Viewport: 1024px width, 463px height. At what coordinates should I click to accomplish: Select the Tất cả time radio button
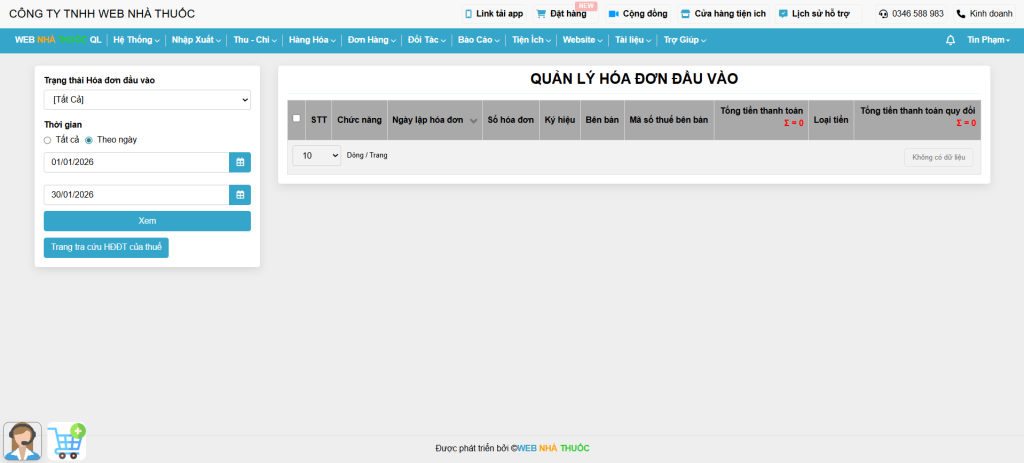[x=47, y=140]
